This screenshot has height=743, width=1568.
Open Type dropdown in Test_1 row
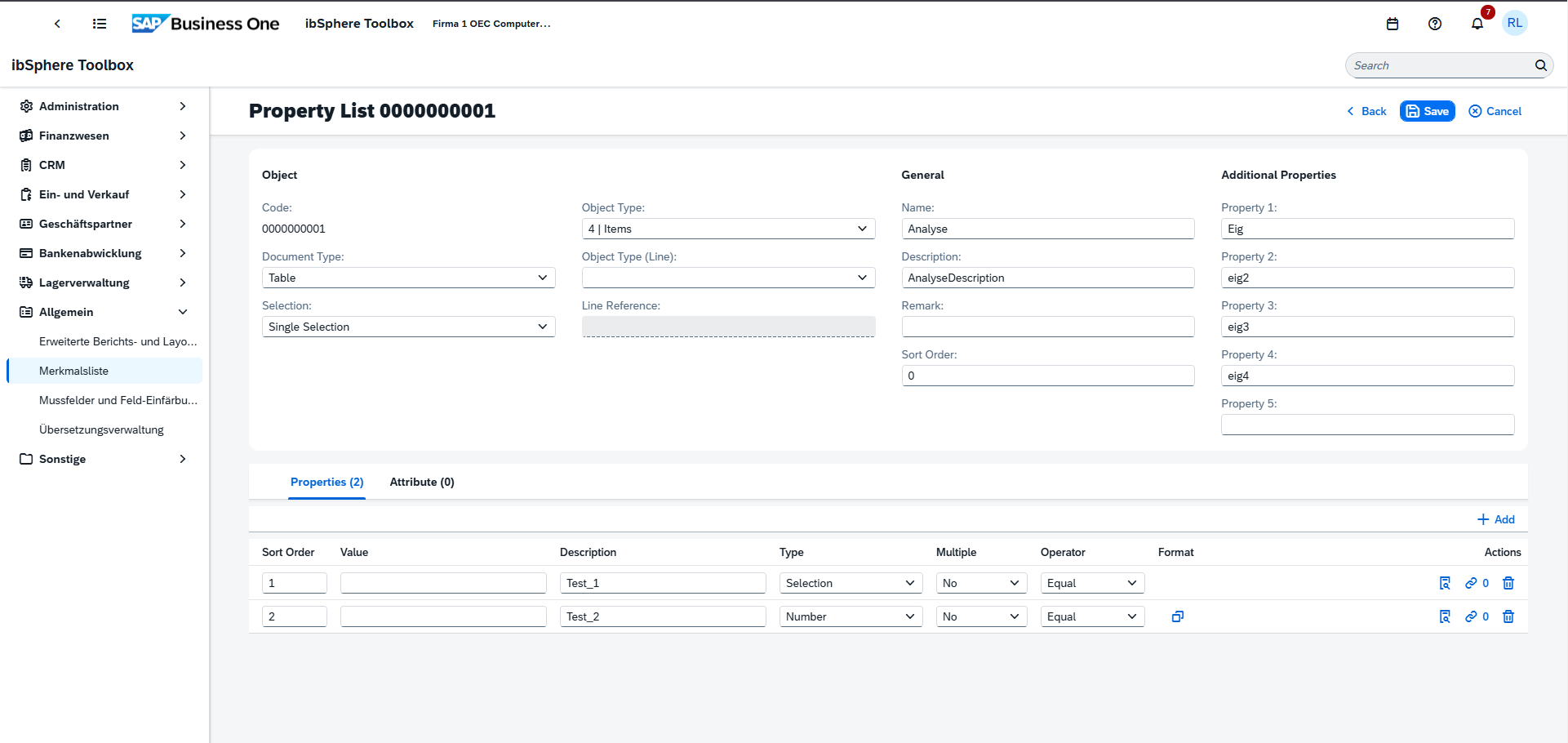pos(851,583)
